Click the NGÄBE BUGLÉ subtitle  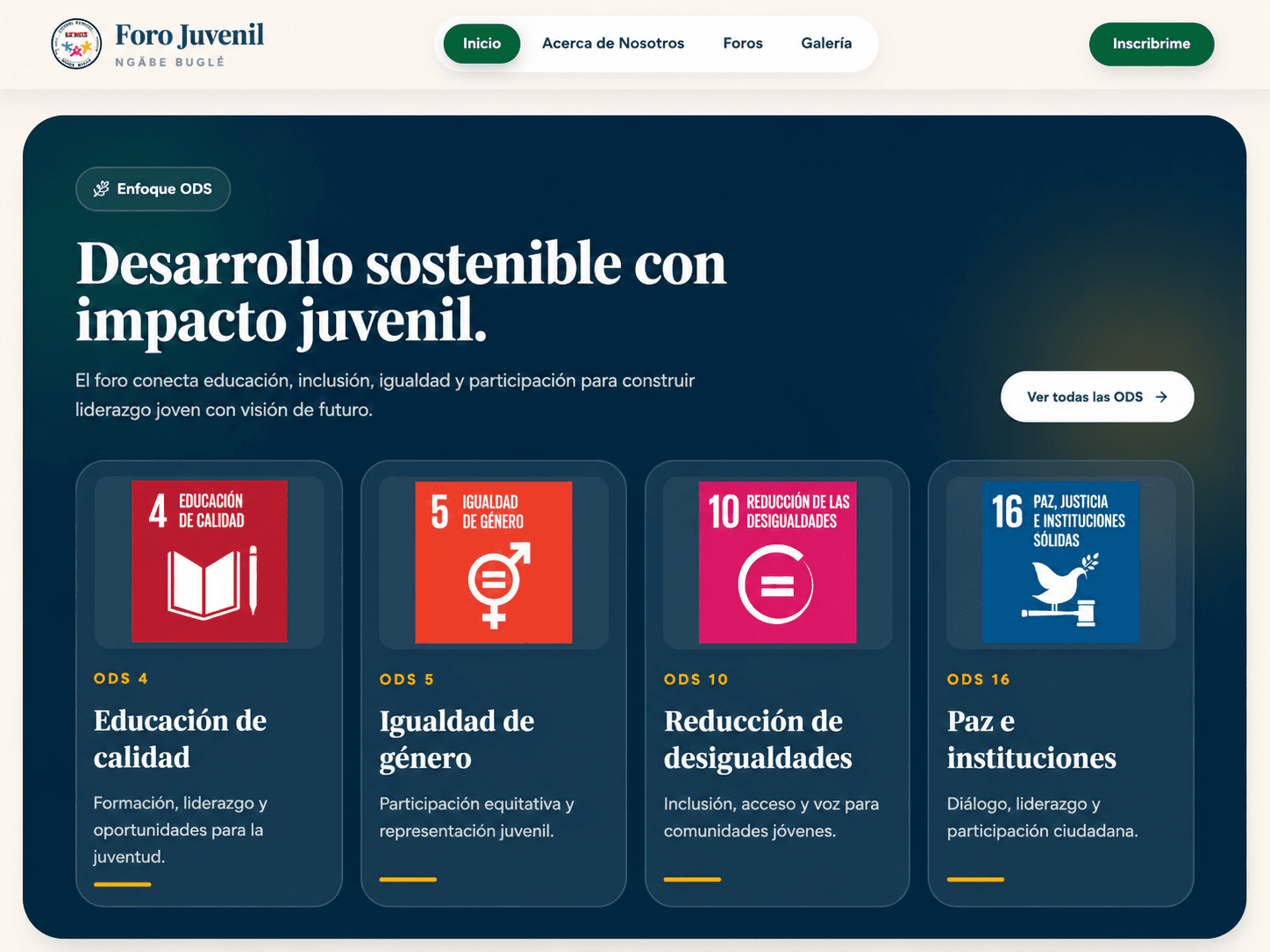pyautogui.click(x=170, y=62)
